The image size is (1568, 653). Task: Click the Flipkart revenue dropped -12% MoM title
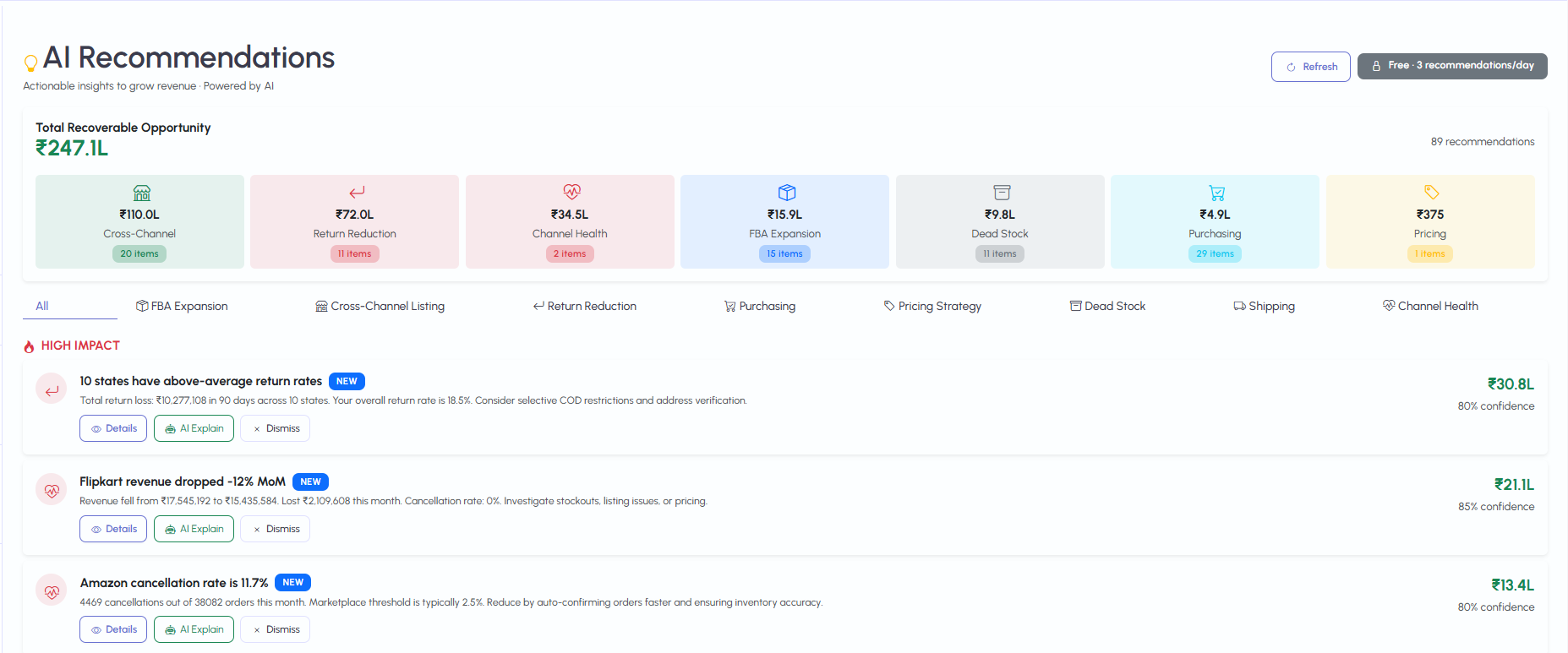(x=183, y=482)
